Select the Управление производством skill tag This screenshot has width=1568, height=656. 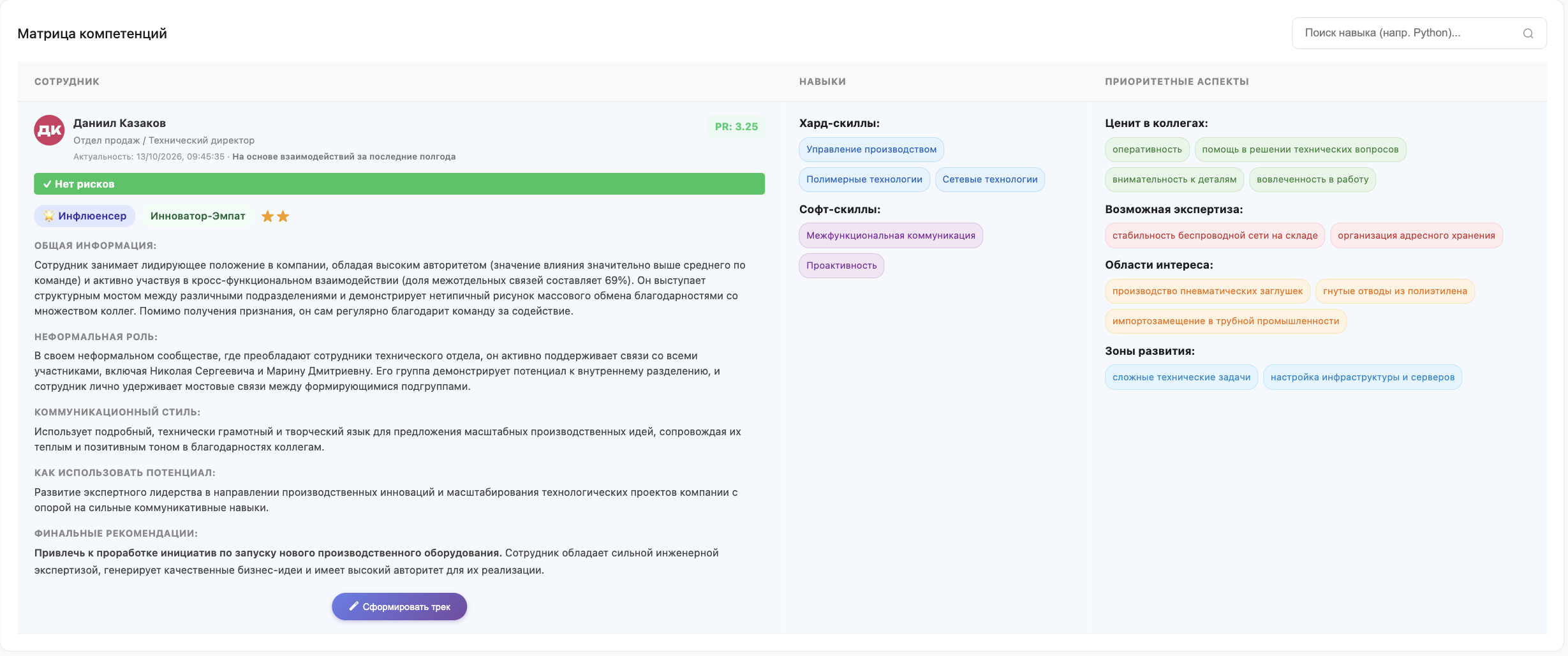[871, 149]
